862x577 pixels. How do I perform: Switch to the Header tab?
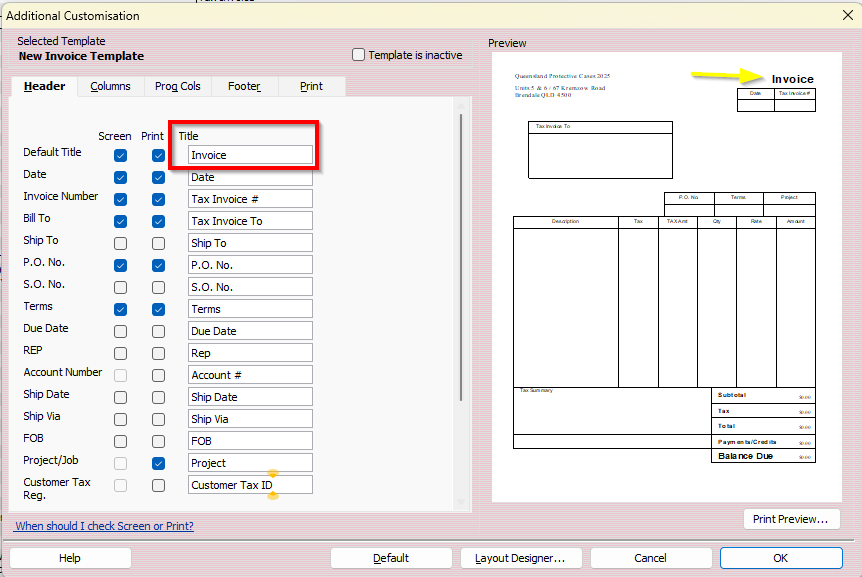point(45,86)
